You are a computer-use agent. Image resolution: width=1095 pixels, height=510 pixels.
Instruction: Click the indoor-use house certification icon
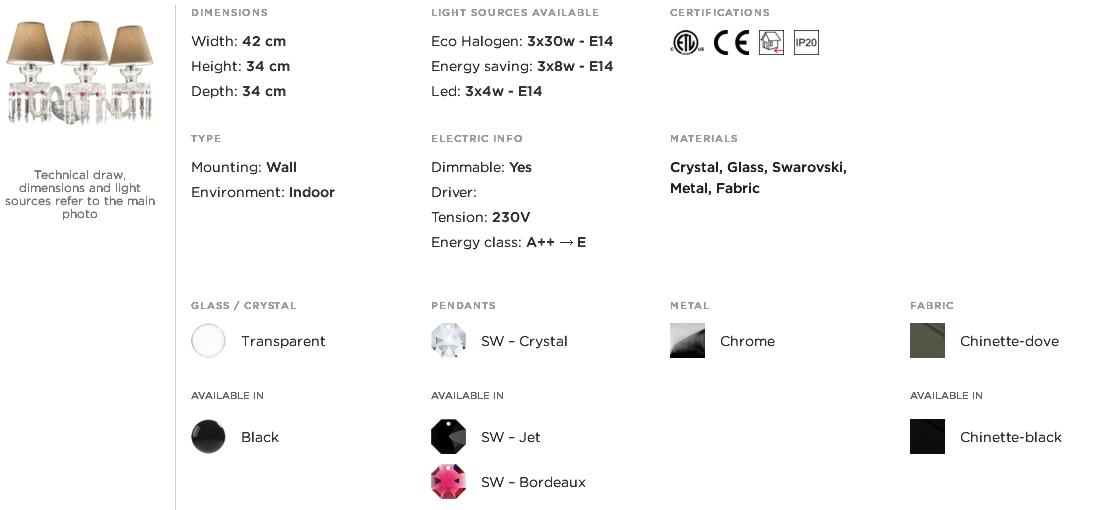pyautogui.click(x=772, y=43)
